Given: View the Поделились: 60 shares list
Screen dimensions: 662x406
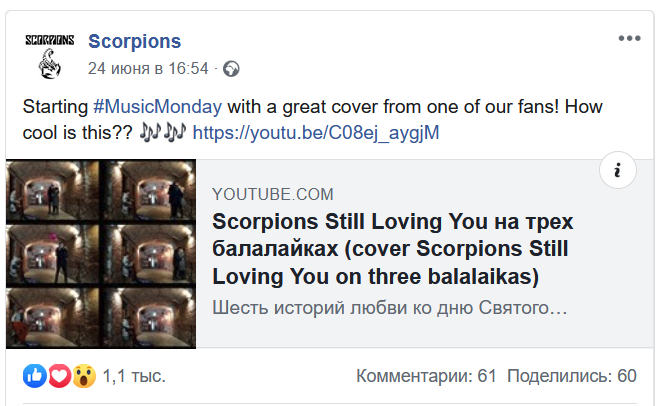Looking at the screenshot, I should click(572, 376).
